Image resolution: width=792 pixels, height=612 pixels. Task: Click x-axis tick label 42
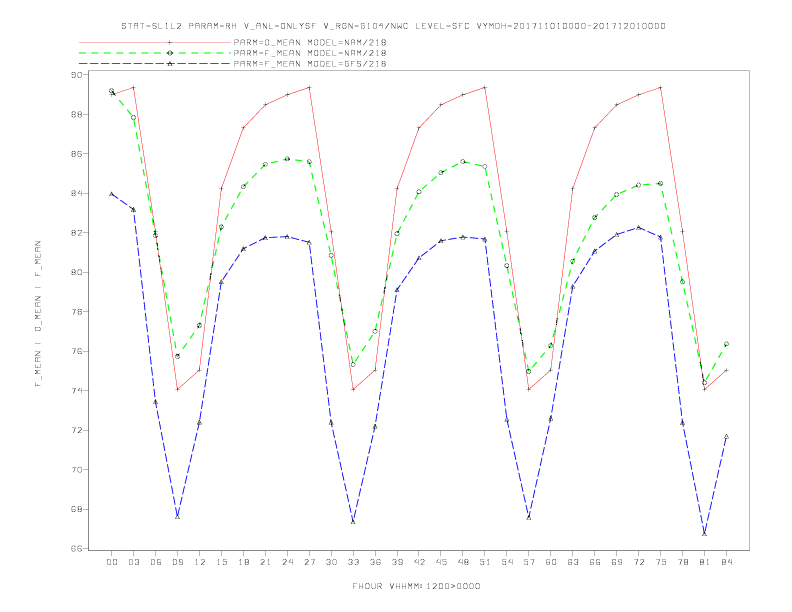(419, 562)
